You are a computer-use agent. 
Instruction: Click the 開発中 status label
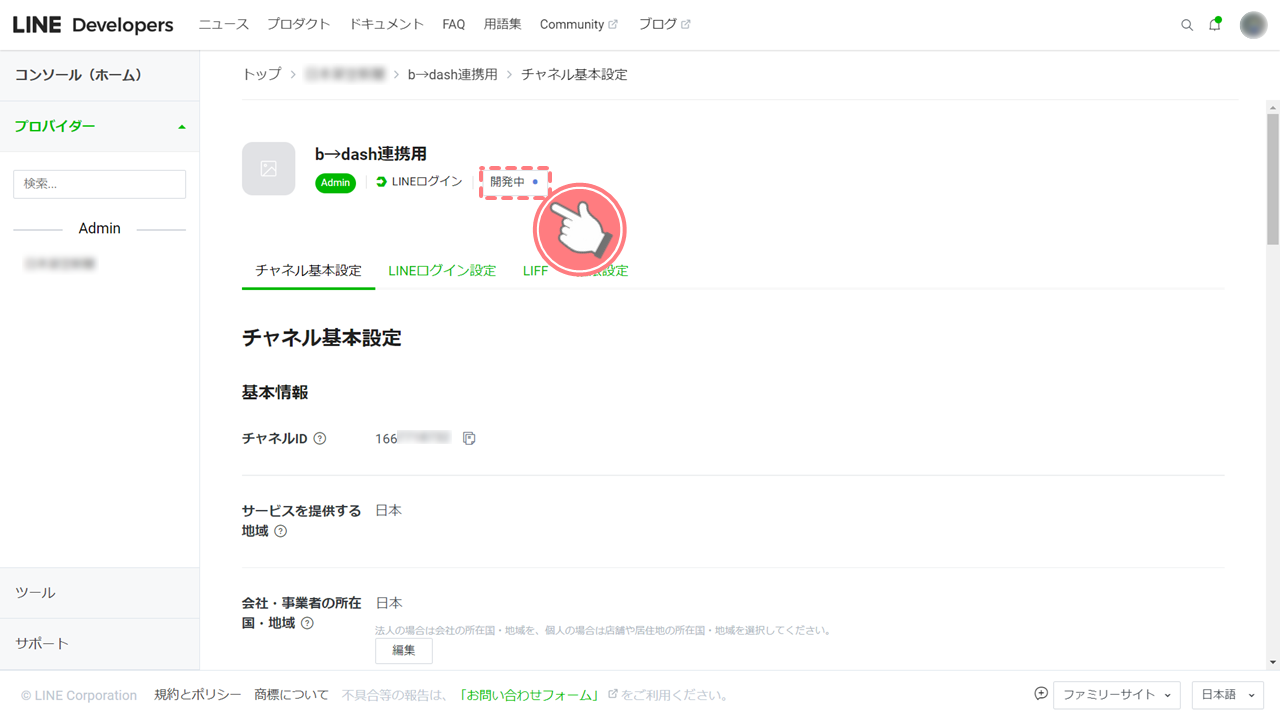point(515,182)
